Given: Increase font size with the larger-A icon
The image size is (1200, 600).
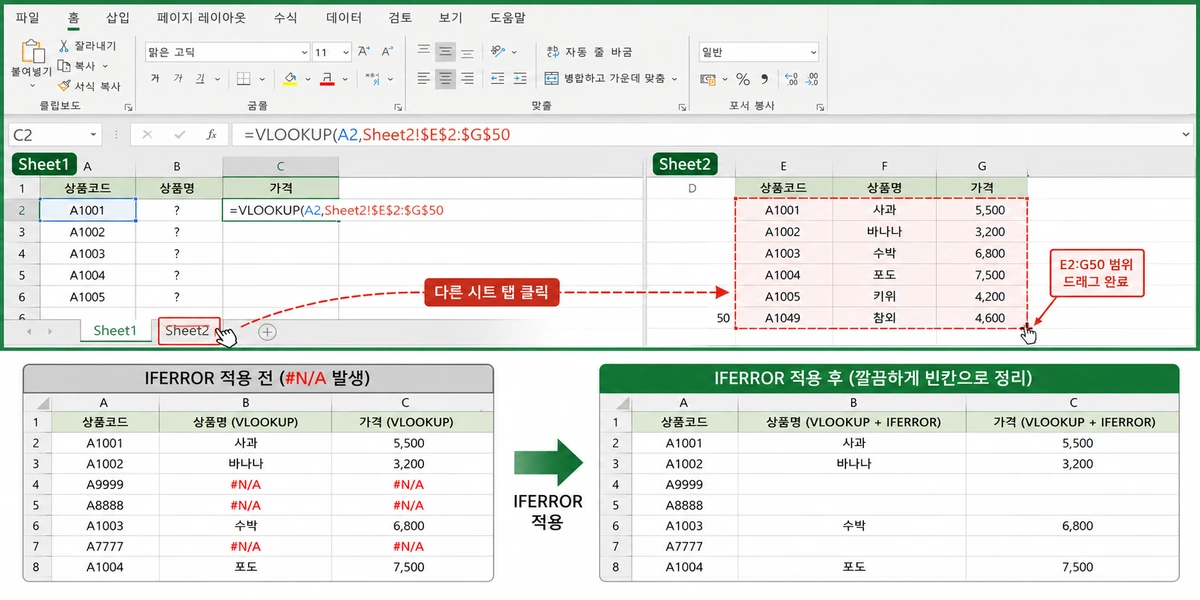Looking at the screenshot, I should point(363,52).
